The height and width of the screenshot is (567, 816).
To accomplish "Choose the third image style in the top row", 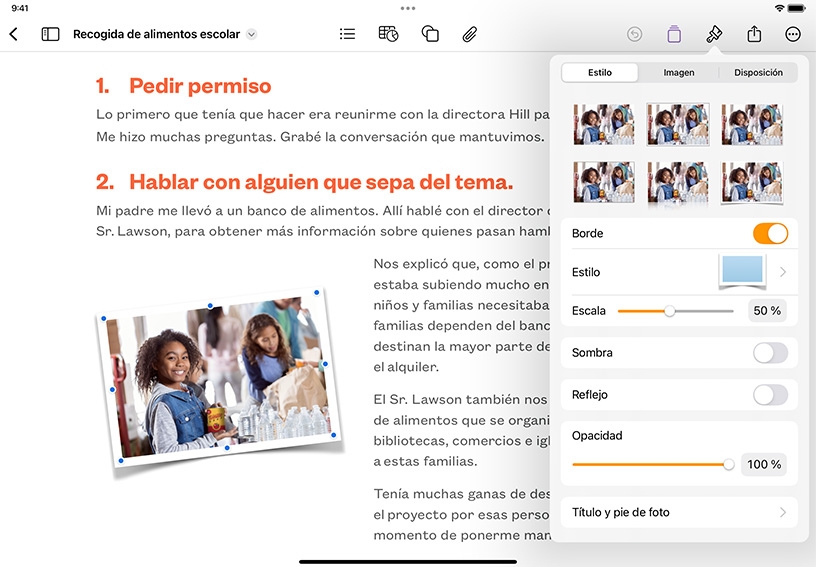I will tap(752, 124).
